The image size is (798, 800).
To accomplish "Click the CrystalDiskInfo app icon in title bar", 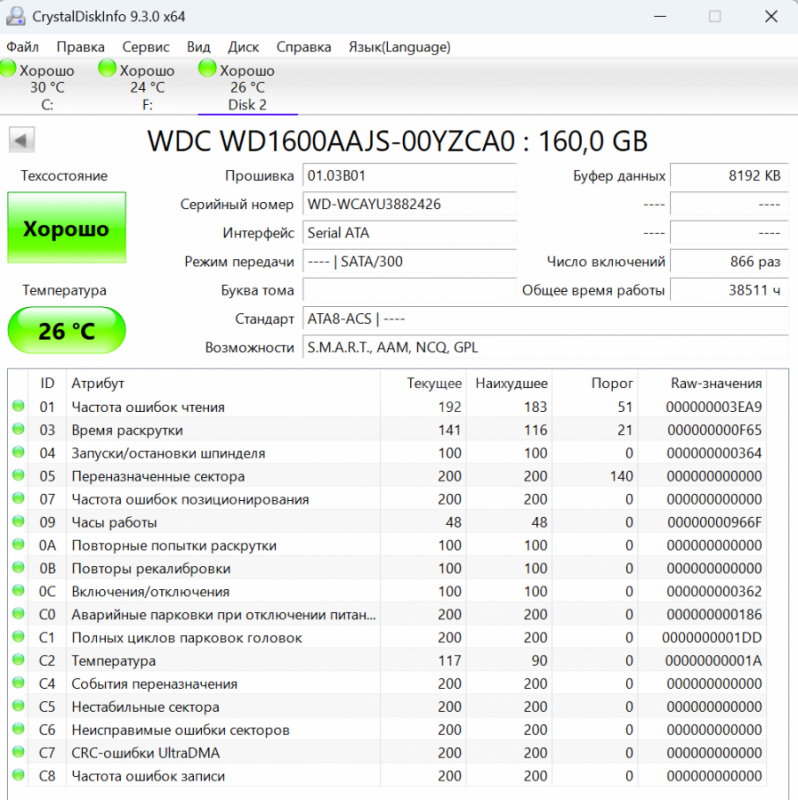I will click(15, 16).
